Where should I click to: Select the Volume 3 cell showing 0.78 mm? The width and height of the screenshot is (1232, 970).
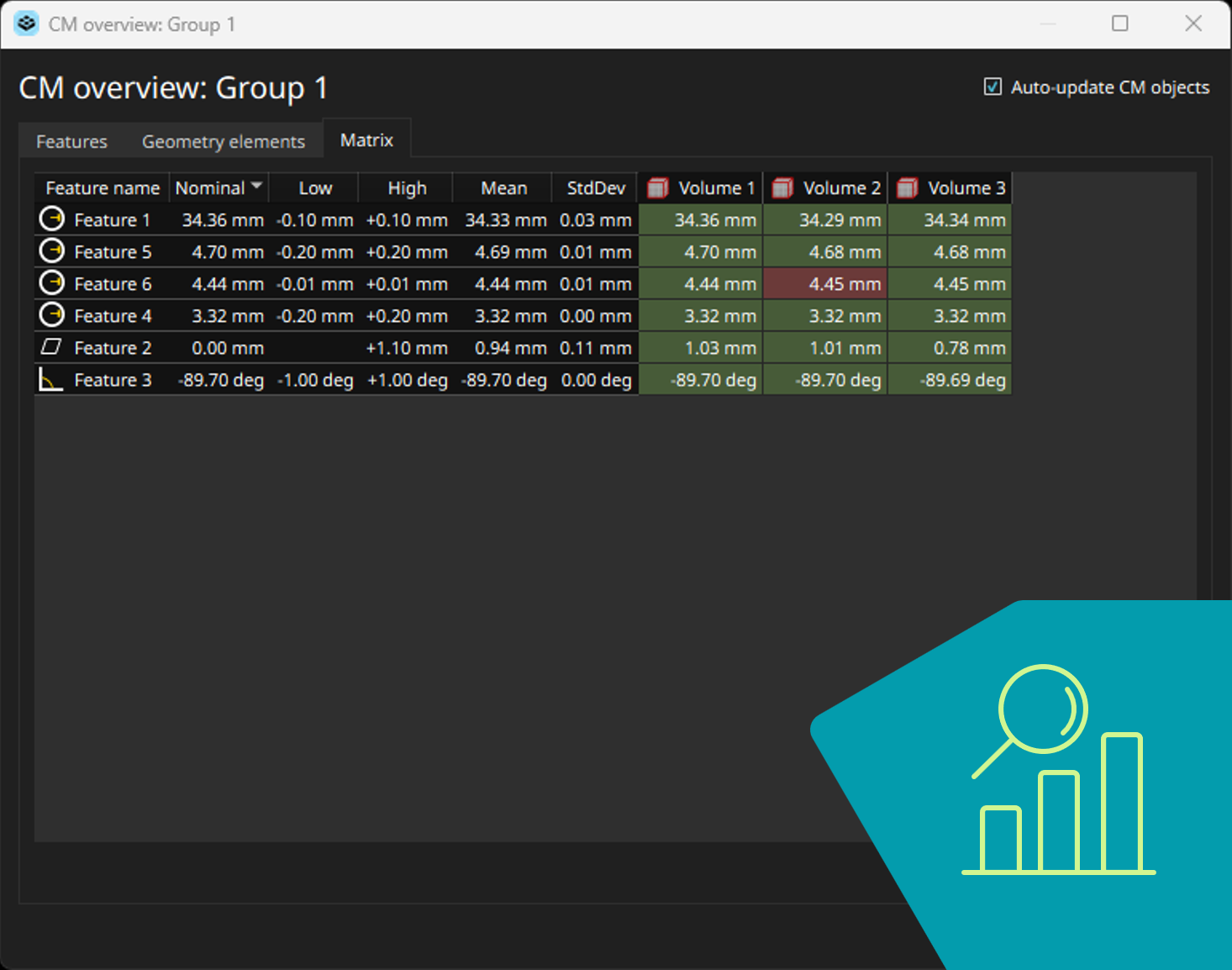pos(950,348)
